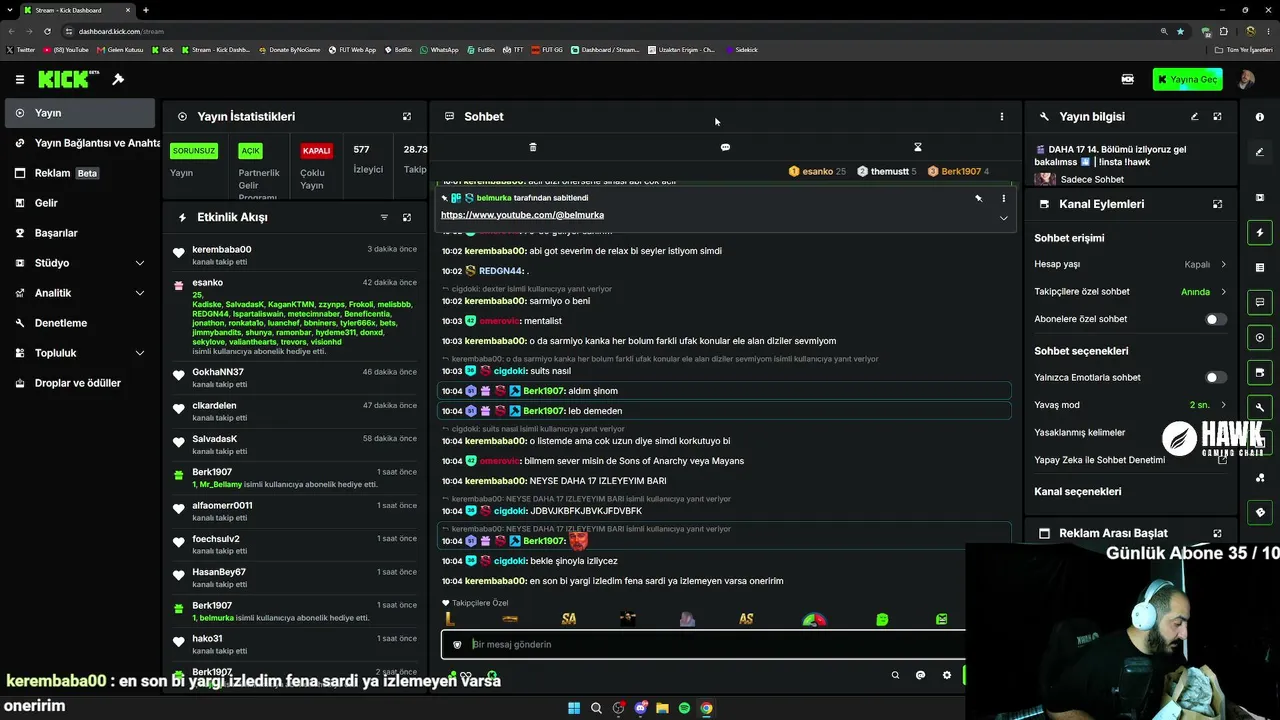Image resolution: width=1280 pixels, height=720 pixels.
Task: Open Yasaklanmış kelimeler setting
Action: point(1131,433)
